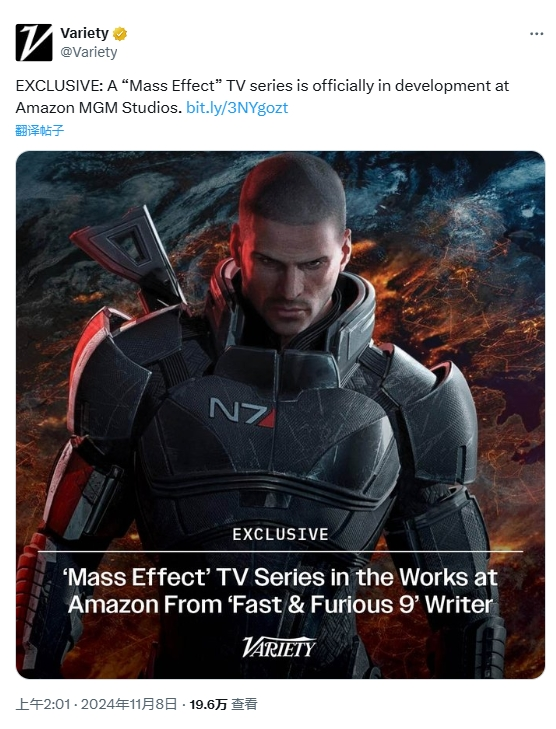This screenshot has width=556, height=729.
Task: Visit the @Variety handle
Action: click(x=88, y=52)
